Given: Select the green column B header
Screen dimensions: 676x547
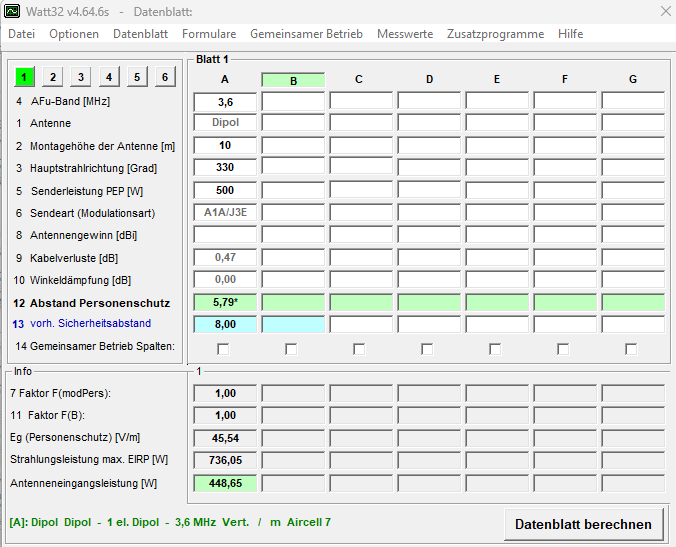Looking at the screenshot, I should tap(293, 80).
